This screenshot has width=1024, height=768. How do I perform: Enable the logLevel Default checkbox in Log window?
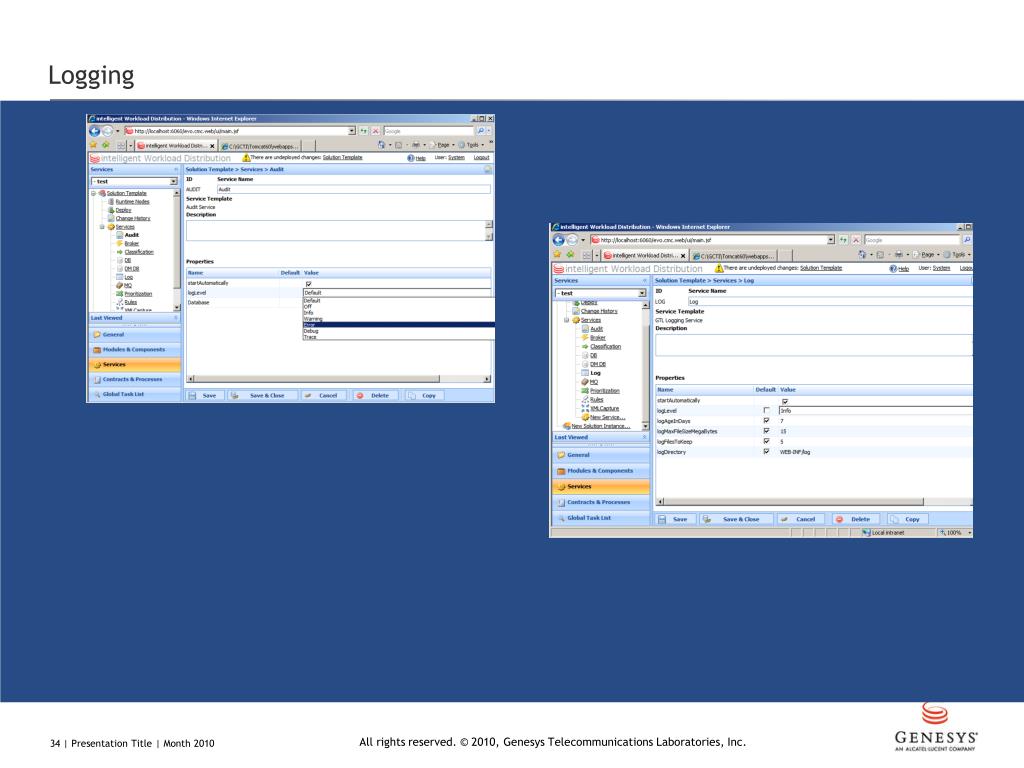766,411
